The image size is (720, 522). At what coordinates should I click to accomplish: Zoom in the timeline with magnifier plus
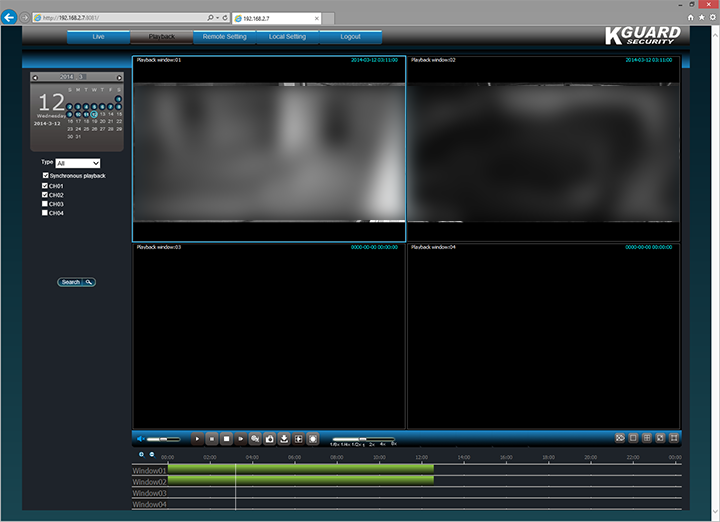pos(142,455)
